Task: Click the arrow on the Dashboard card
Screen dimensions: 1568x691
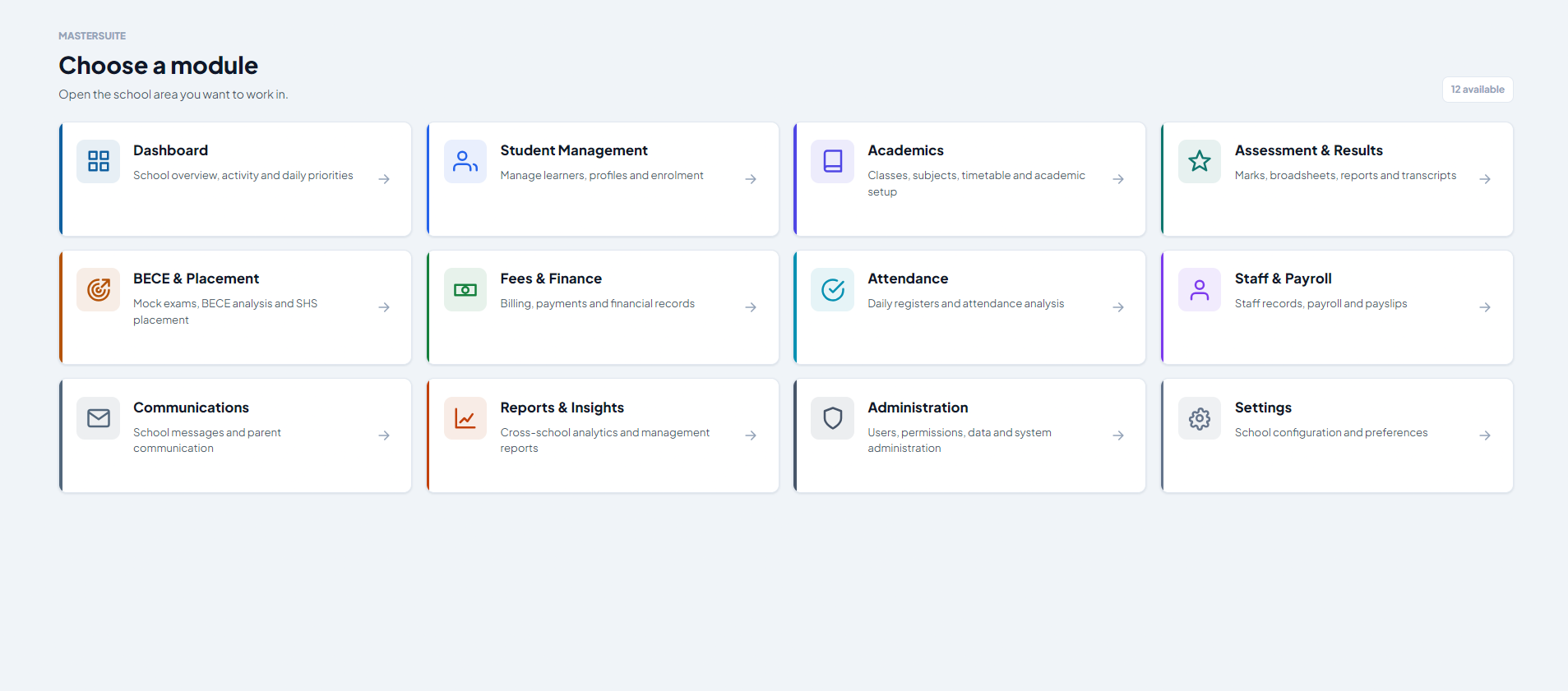Action: coord(384,179)
